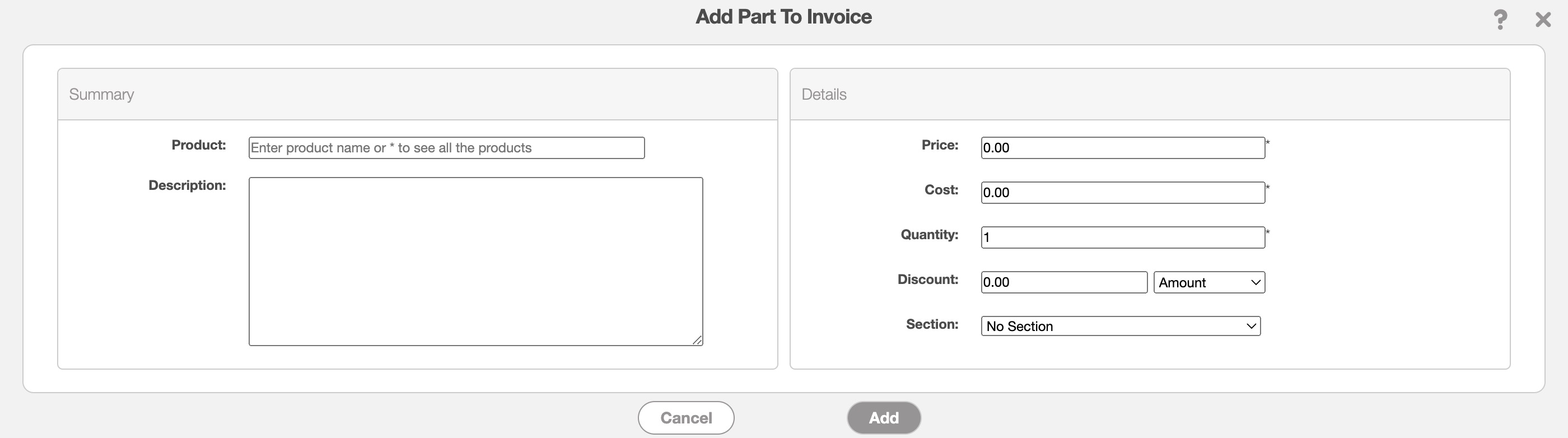Close the Add Part To Invoice dialog
The width and height of the screenshot is (1568, 438).
pos(1542,20)
